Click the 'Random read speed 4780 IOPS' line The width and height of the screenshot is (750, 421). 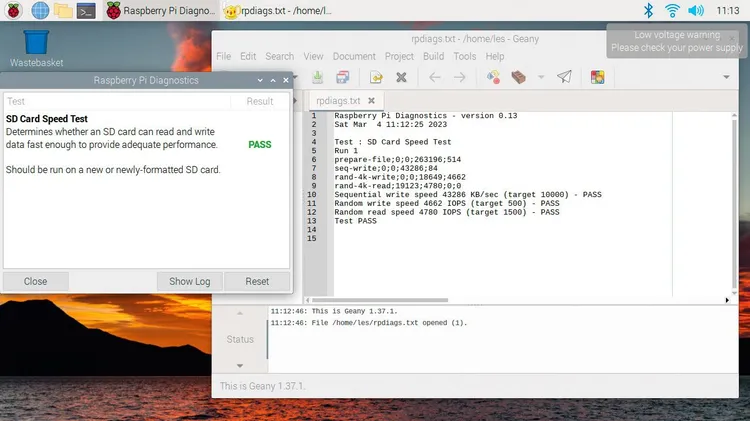[447, 212]
